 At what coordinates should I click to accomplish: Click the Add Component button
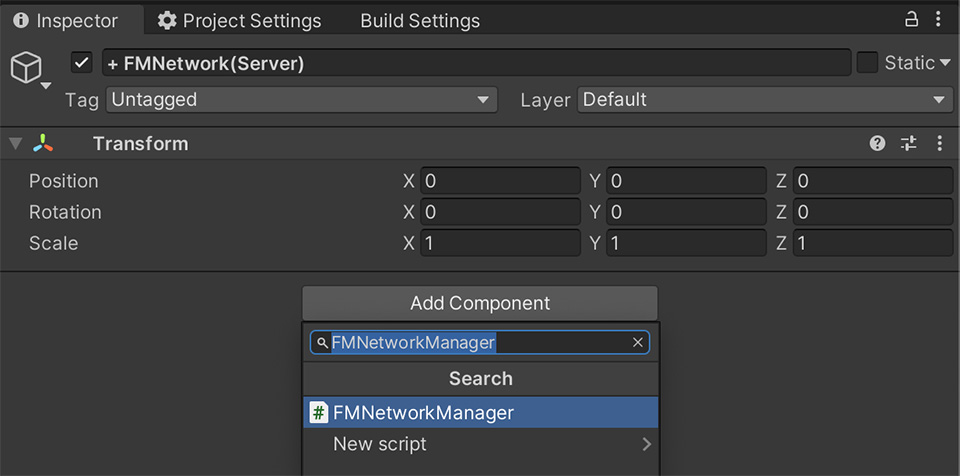pos(480,303)
